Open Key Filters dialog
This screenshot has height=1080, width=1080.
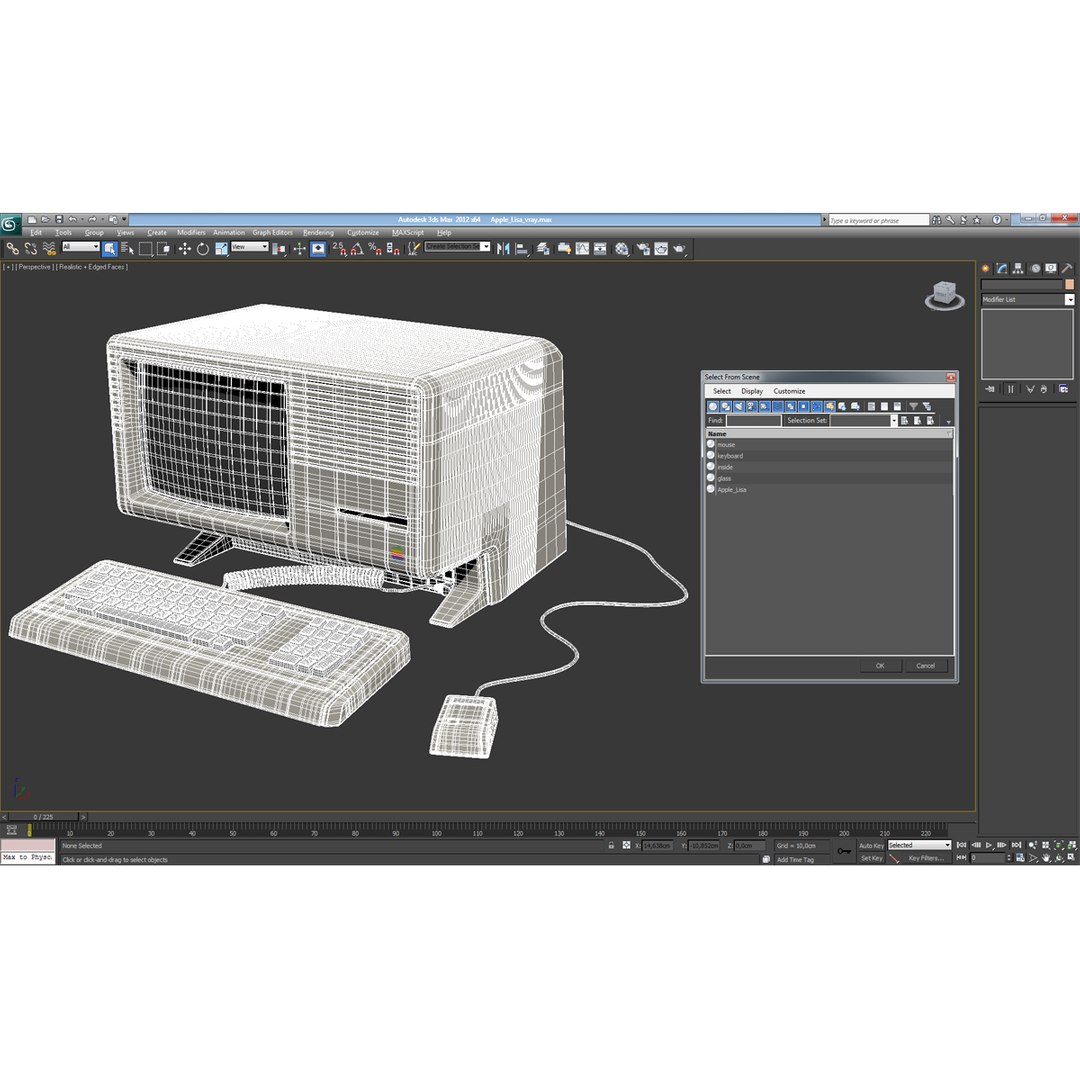click(926, 858)
